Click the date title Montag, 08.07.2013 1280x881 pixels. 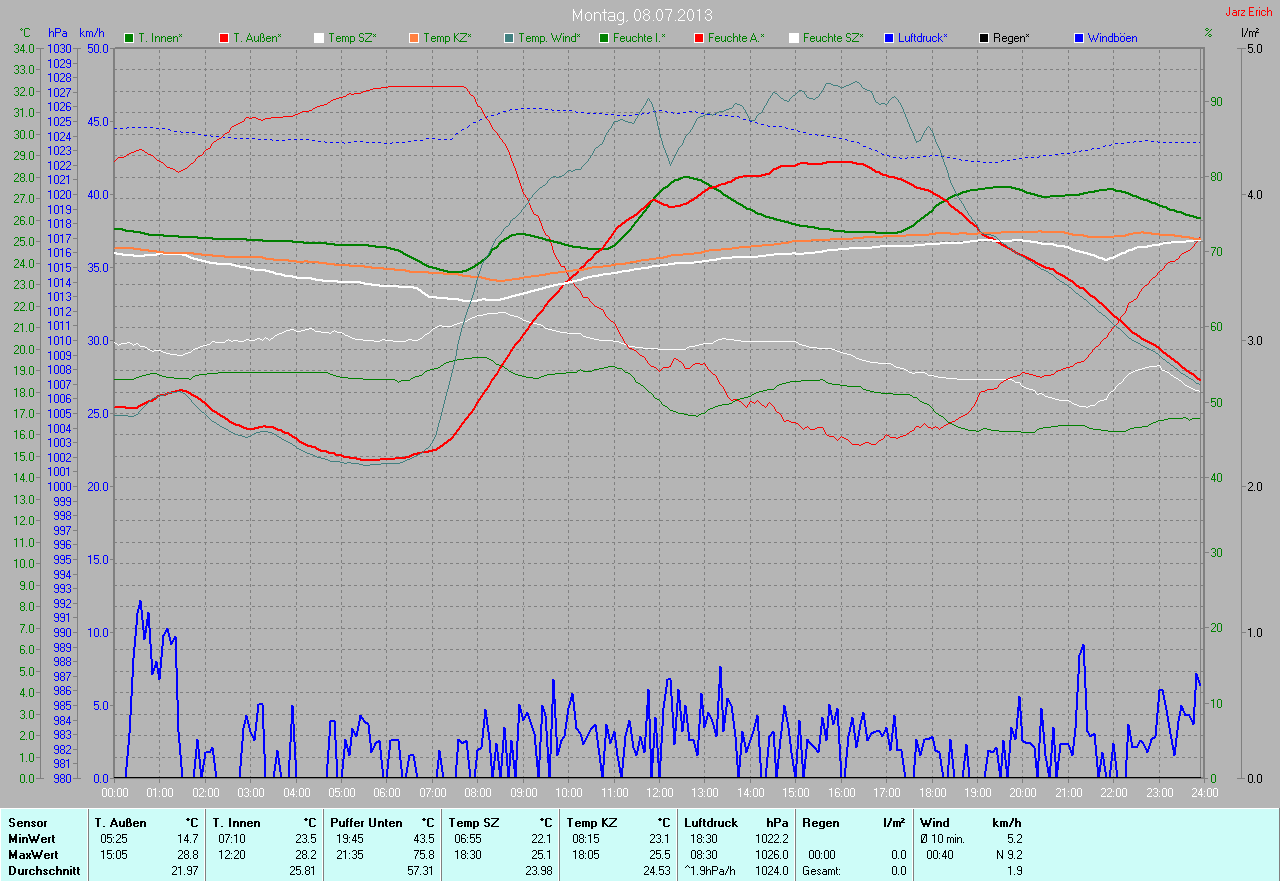[640, 15]
